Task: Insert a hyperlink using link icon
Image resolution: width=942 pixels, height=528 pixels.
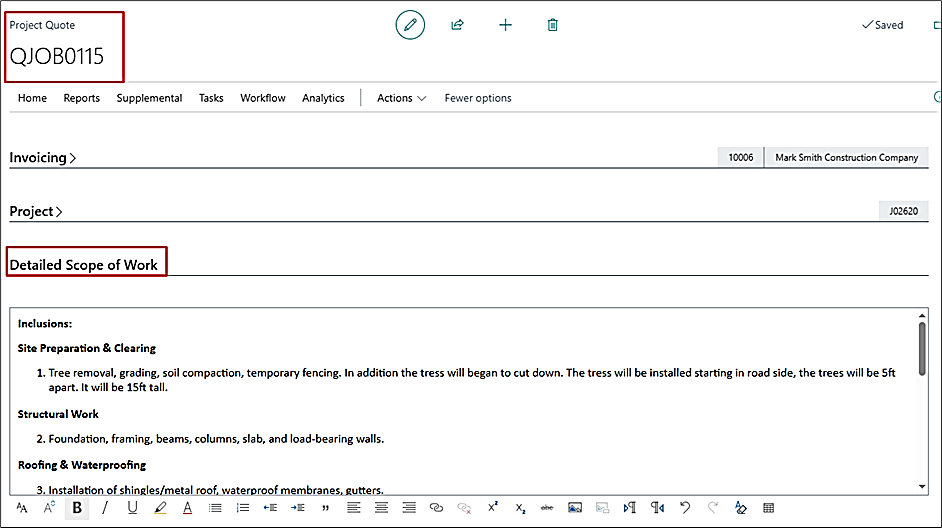Action: pos(436,508)
